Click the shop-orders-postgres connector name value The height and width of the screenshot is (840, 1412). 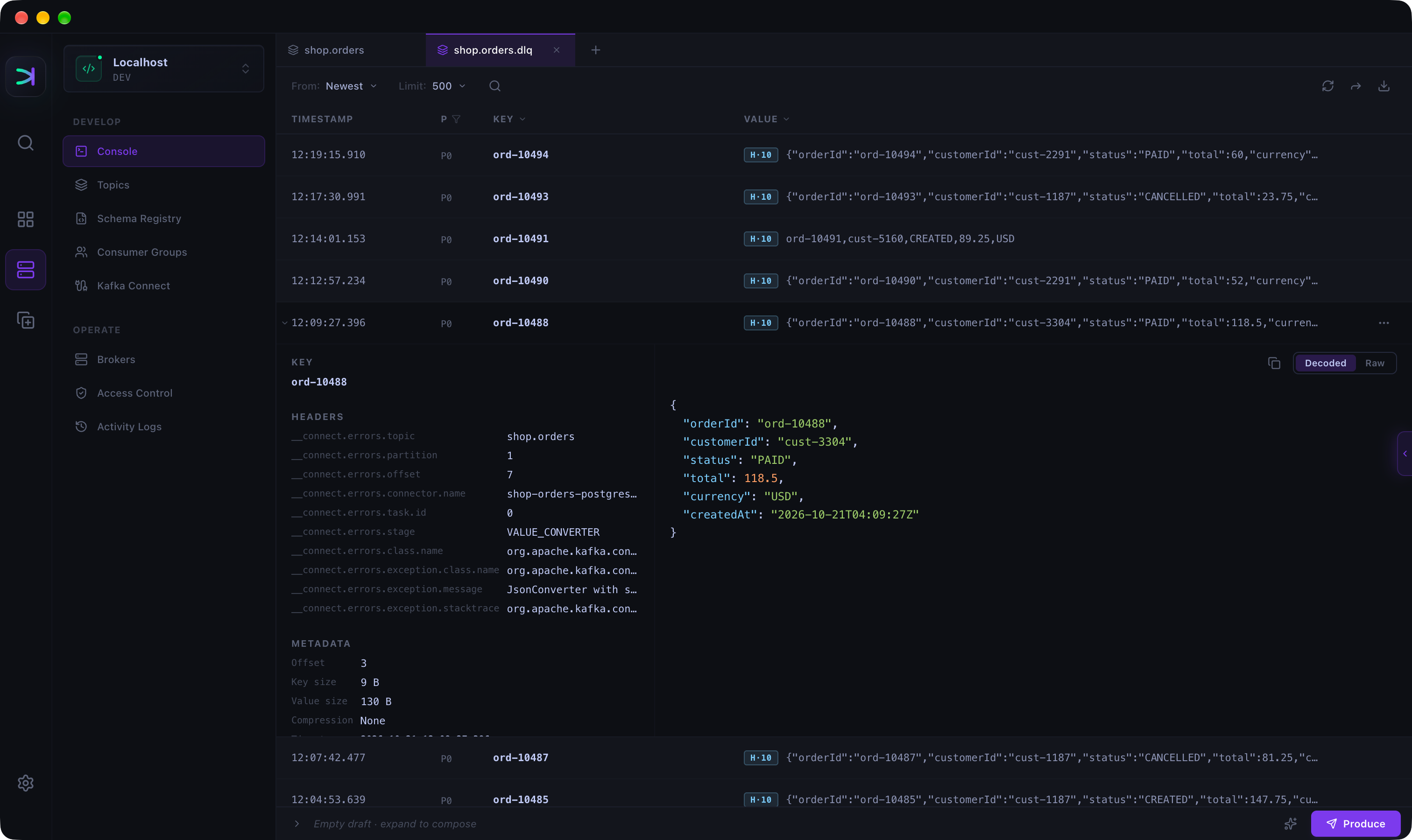(x=572, y=494)
